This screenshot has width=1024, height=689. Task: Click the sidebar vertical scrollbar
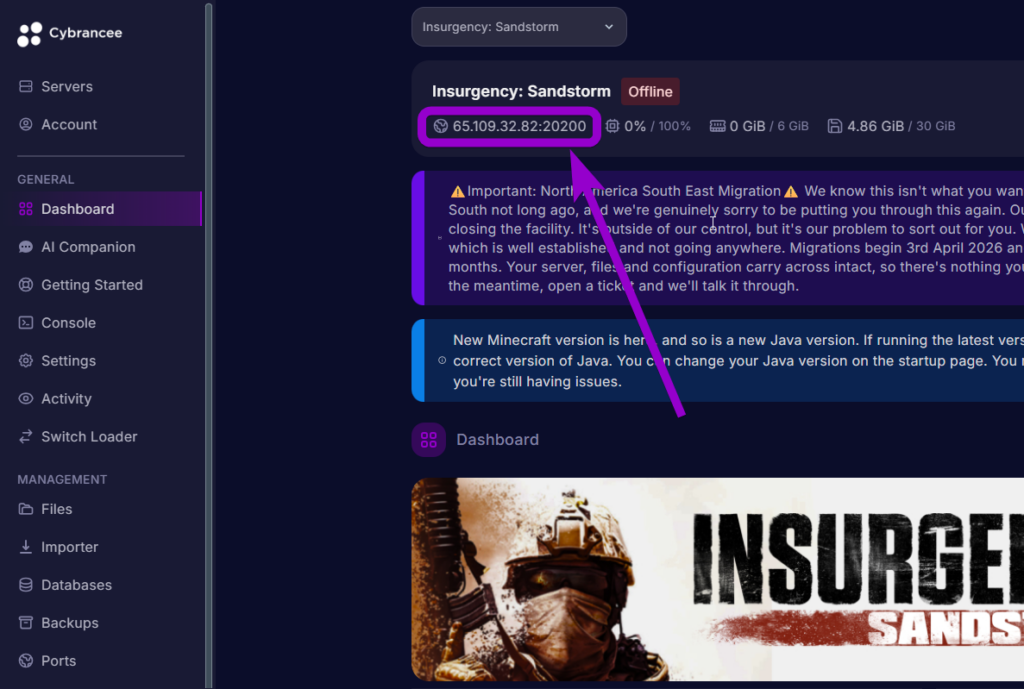click(208, 344)
